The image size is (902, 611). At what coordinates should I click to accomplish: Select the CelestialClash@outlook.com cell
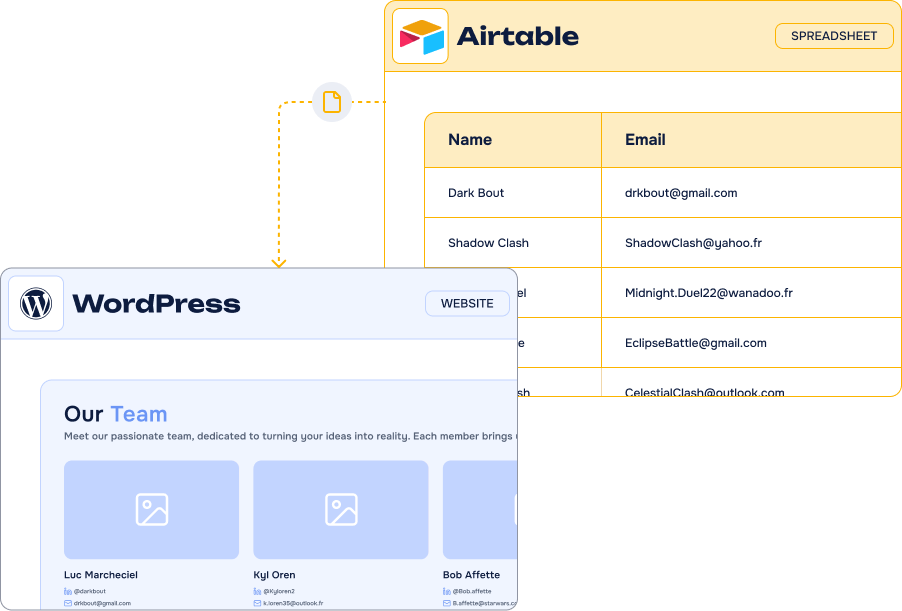coord(751,383)
